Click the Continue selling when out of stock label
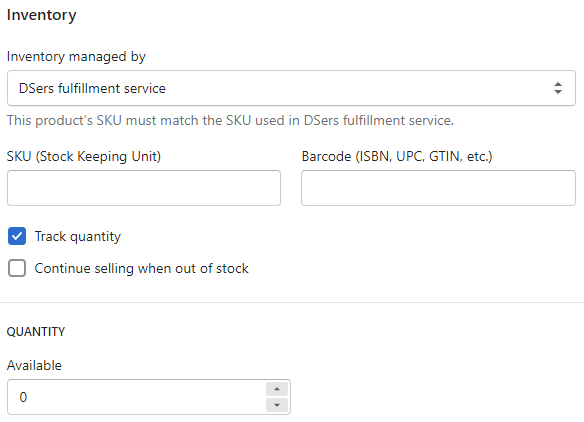The image size is (584, 422). (x=142, y=269)
